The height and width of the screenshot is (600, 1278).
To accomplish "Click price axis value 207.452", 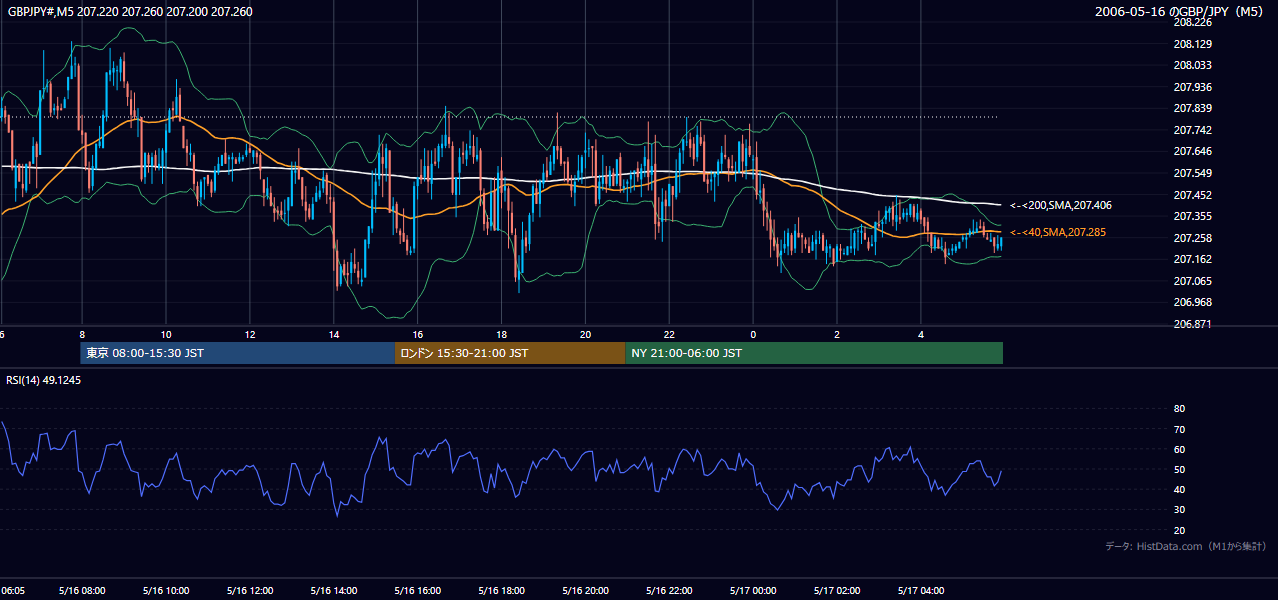I will [x=1192, y=195].
